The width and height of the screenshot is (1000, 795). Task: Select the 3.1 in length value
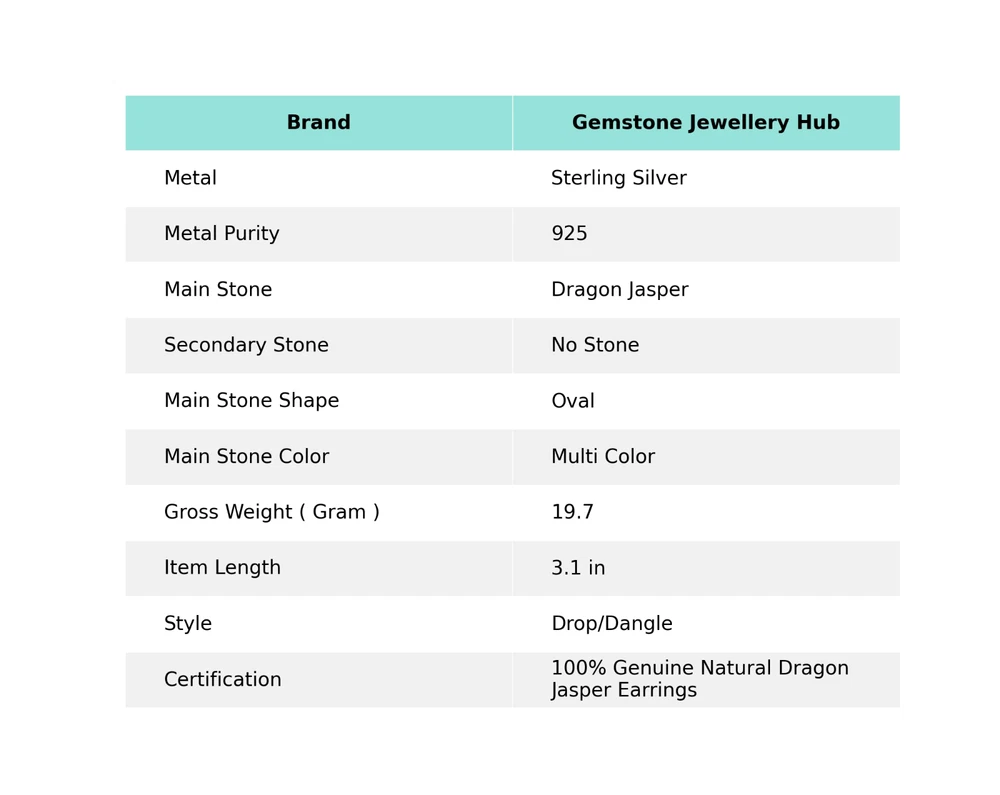[577, 568]
